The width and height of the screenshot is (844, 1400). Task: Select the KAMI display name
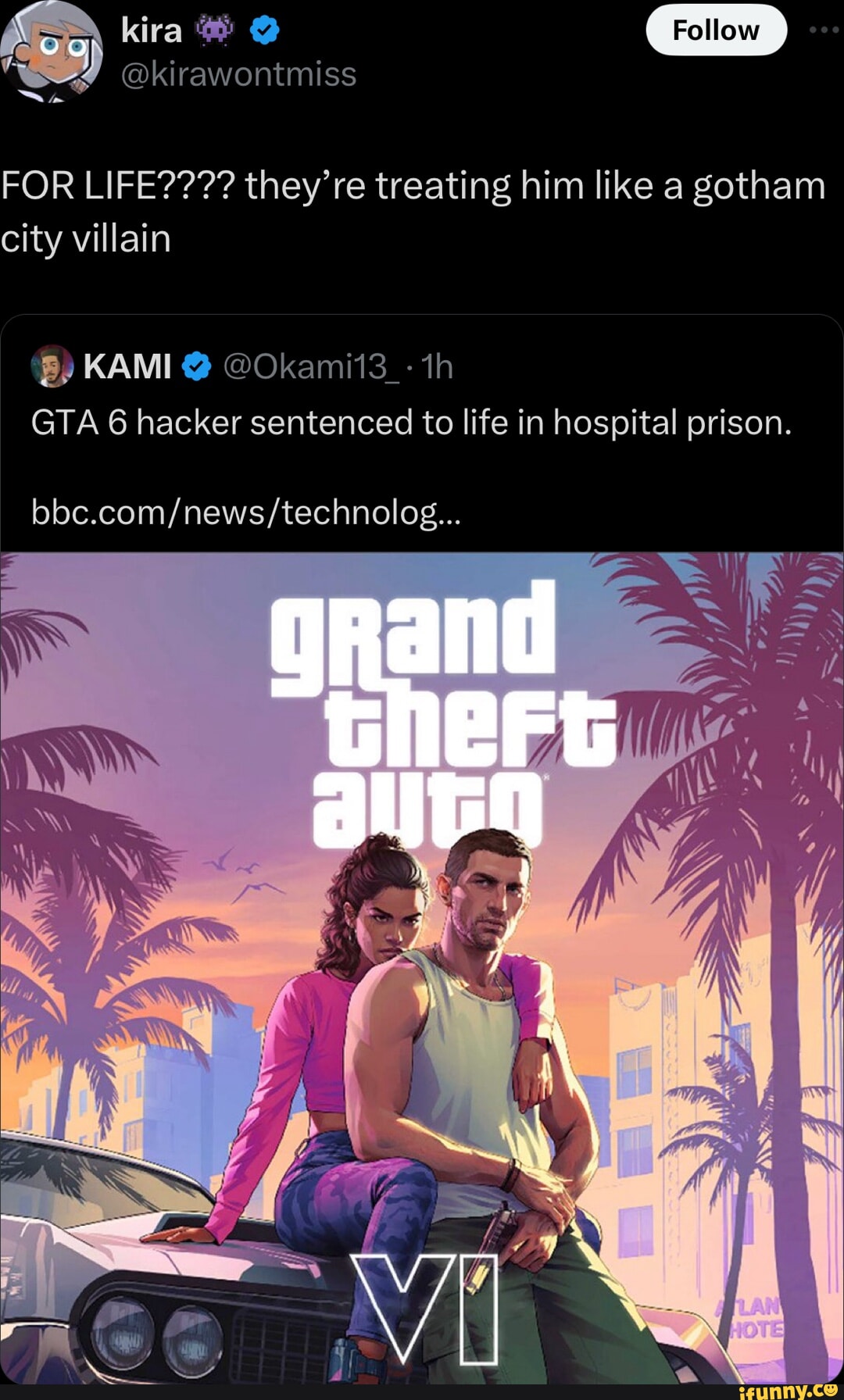127,366
